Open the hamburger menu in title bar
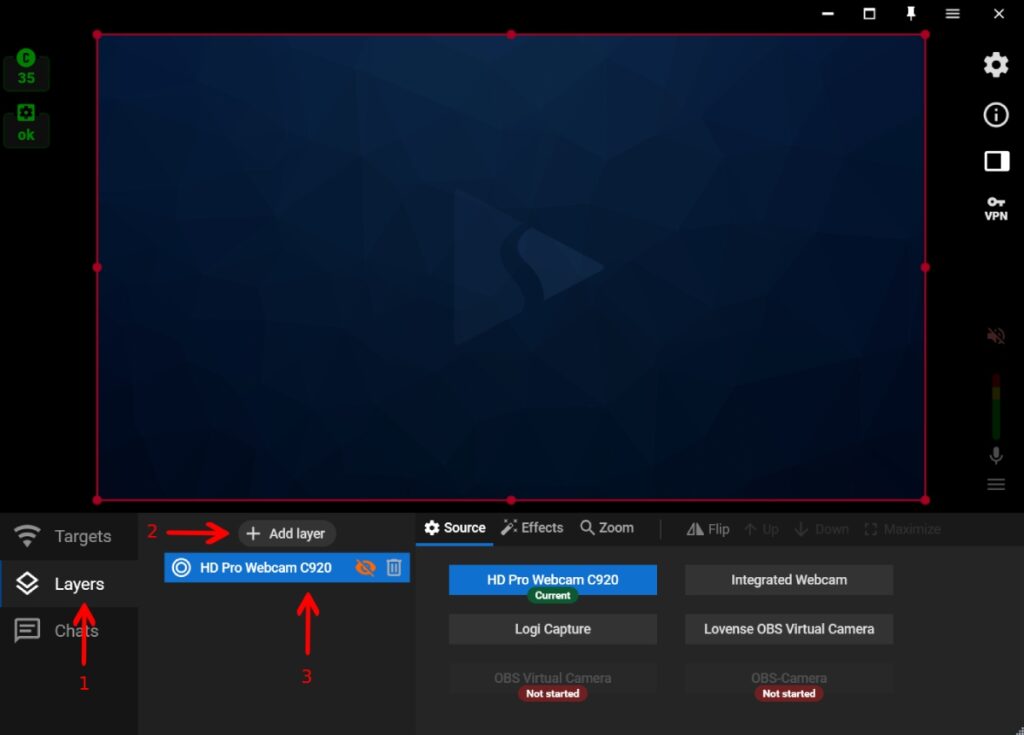Image resolution: width=1024 pixels, height=735 pixels. 953,14
